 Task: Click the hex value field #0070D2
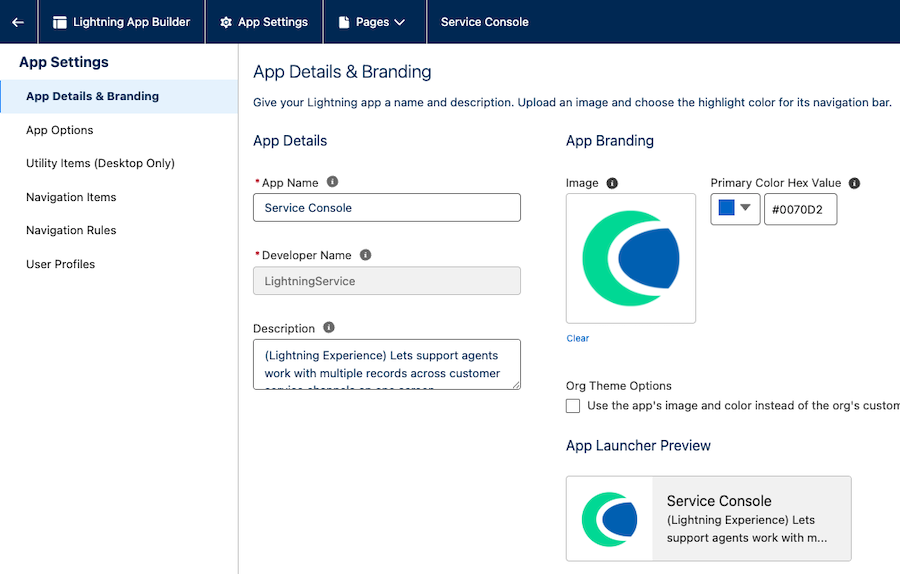[800, 209]
